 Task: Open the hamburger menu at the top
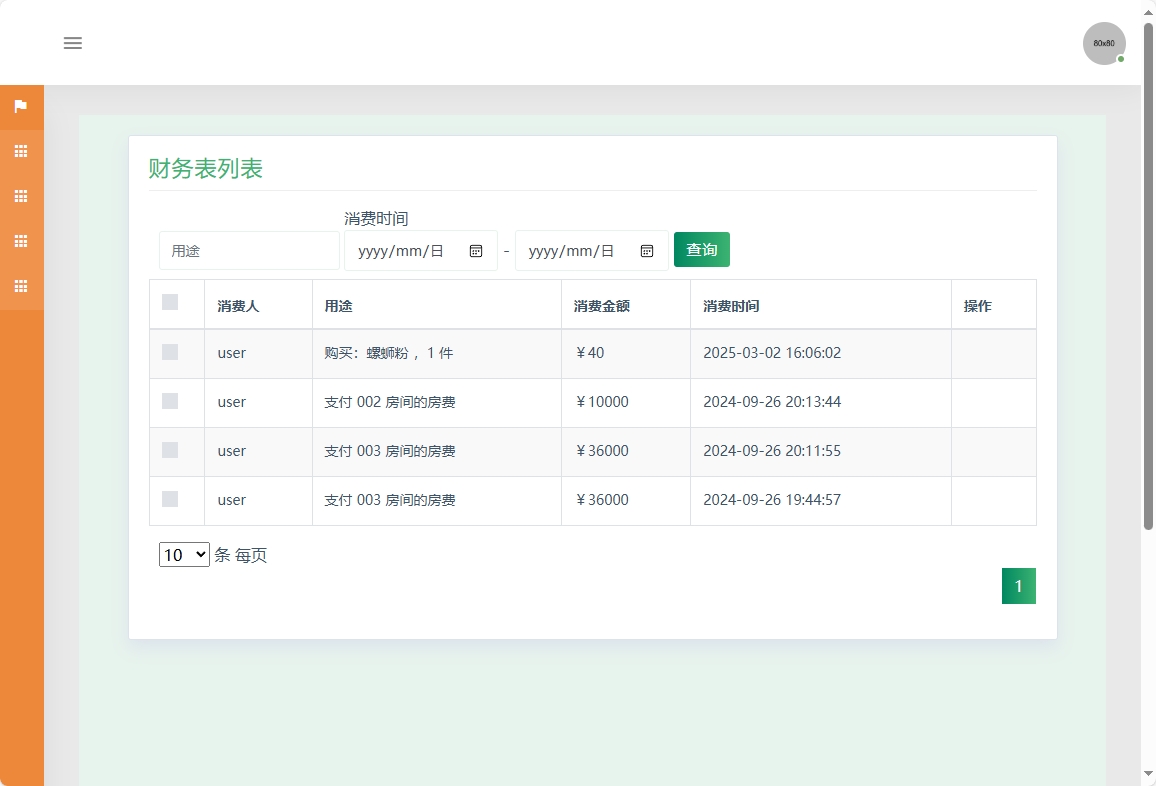pyautogui.click(x=72, y=43)
